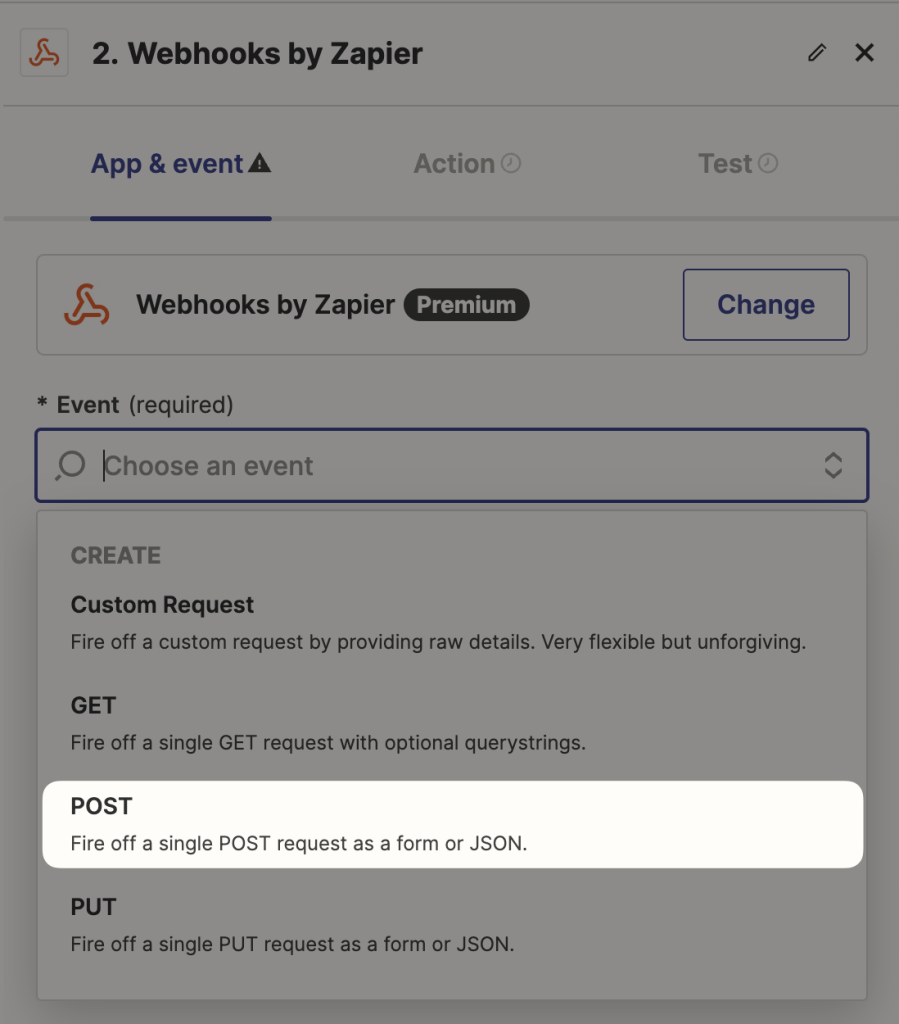
Task: Click the magnifying glass in the event field
Action: click(69, 465)
